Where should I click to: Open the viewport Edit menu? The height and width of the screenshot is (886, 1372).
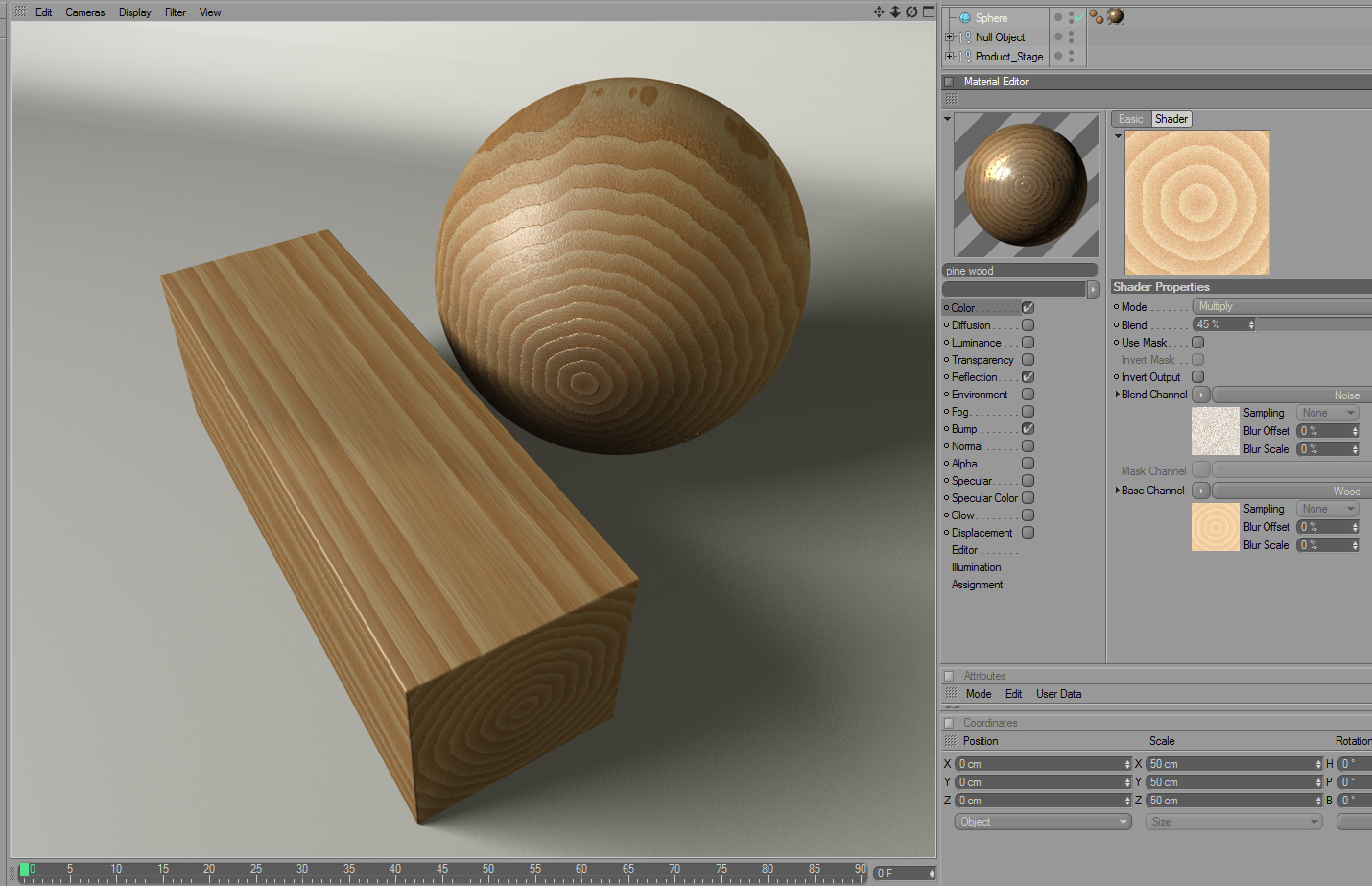44,12
